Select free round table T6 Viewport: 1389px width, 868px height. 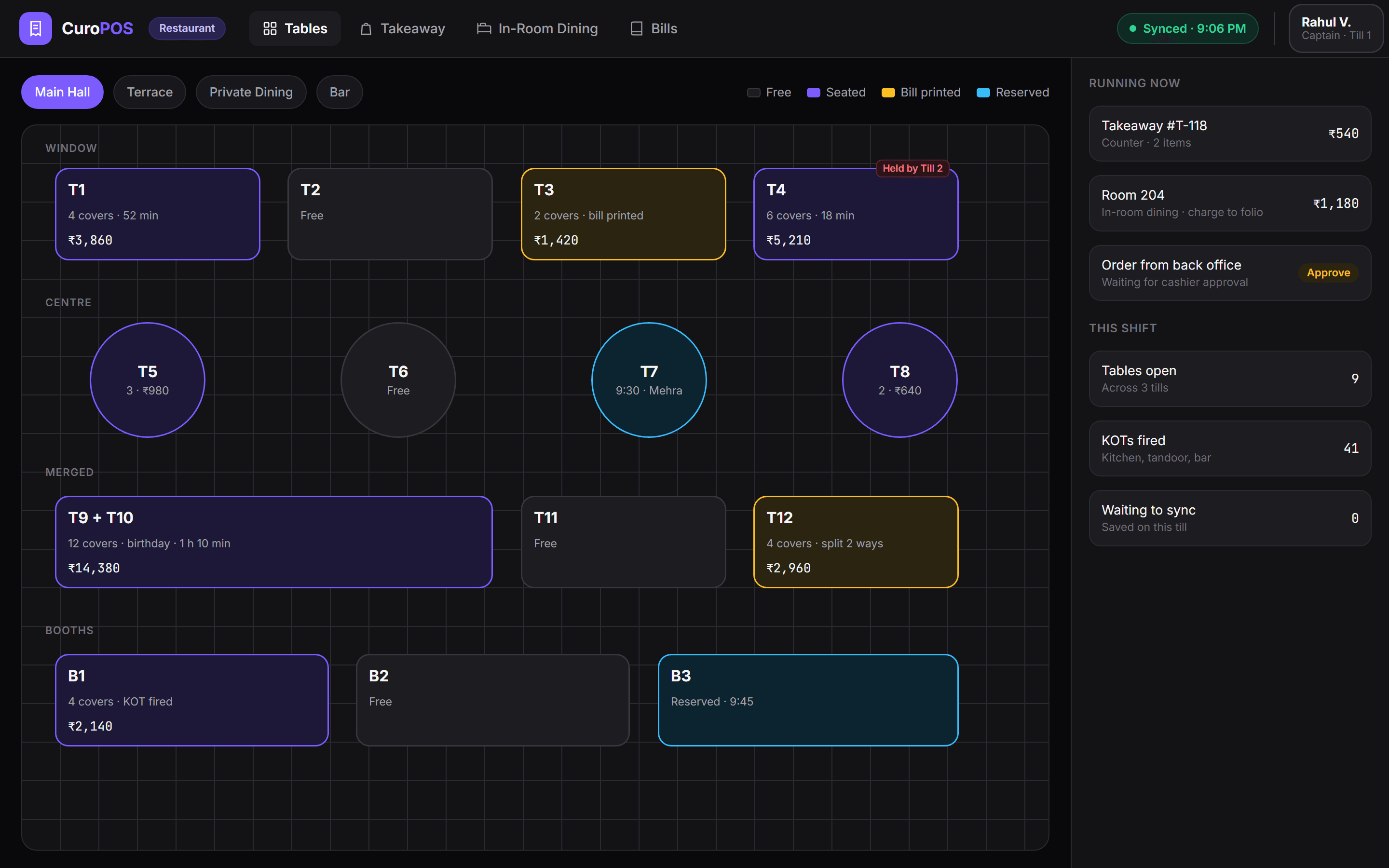click(398, 380)
